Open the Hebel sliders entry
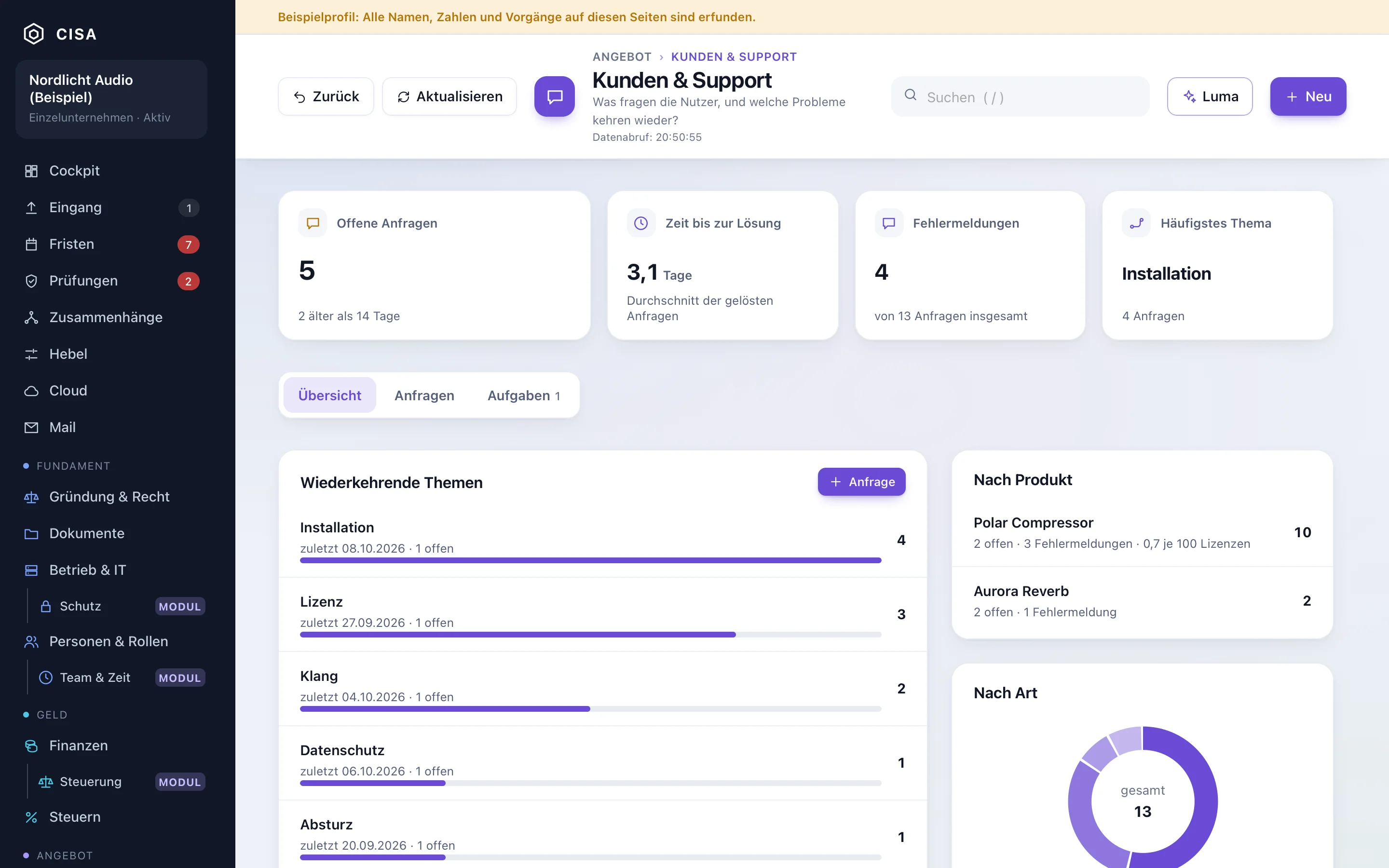Viewport: 1389px width, 868px height. tap(111, 354)
